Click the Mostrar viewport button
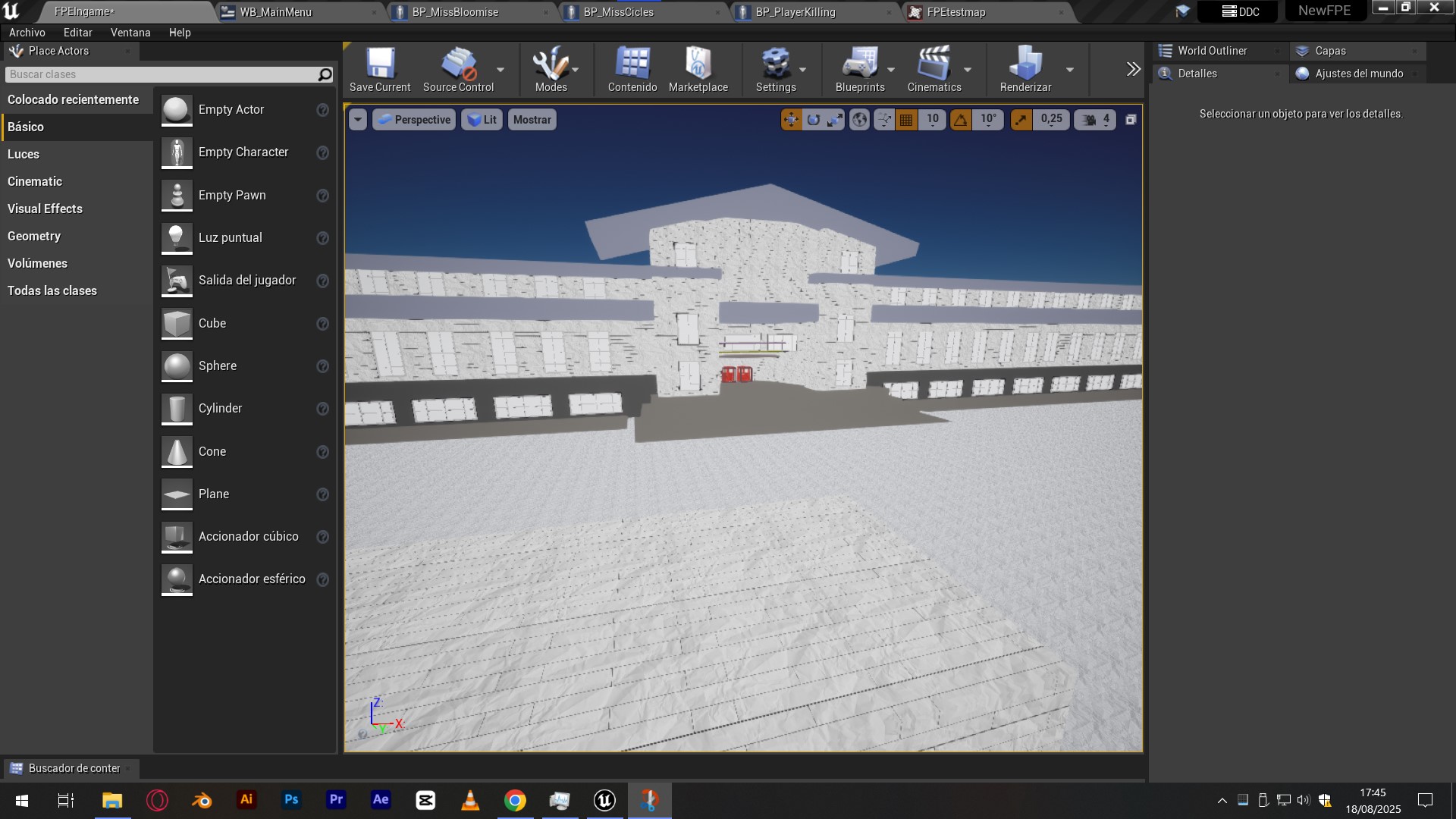 coord(532,120)
